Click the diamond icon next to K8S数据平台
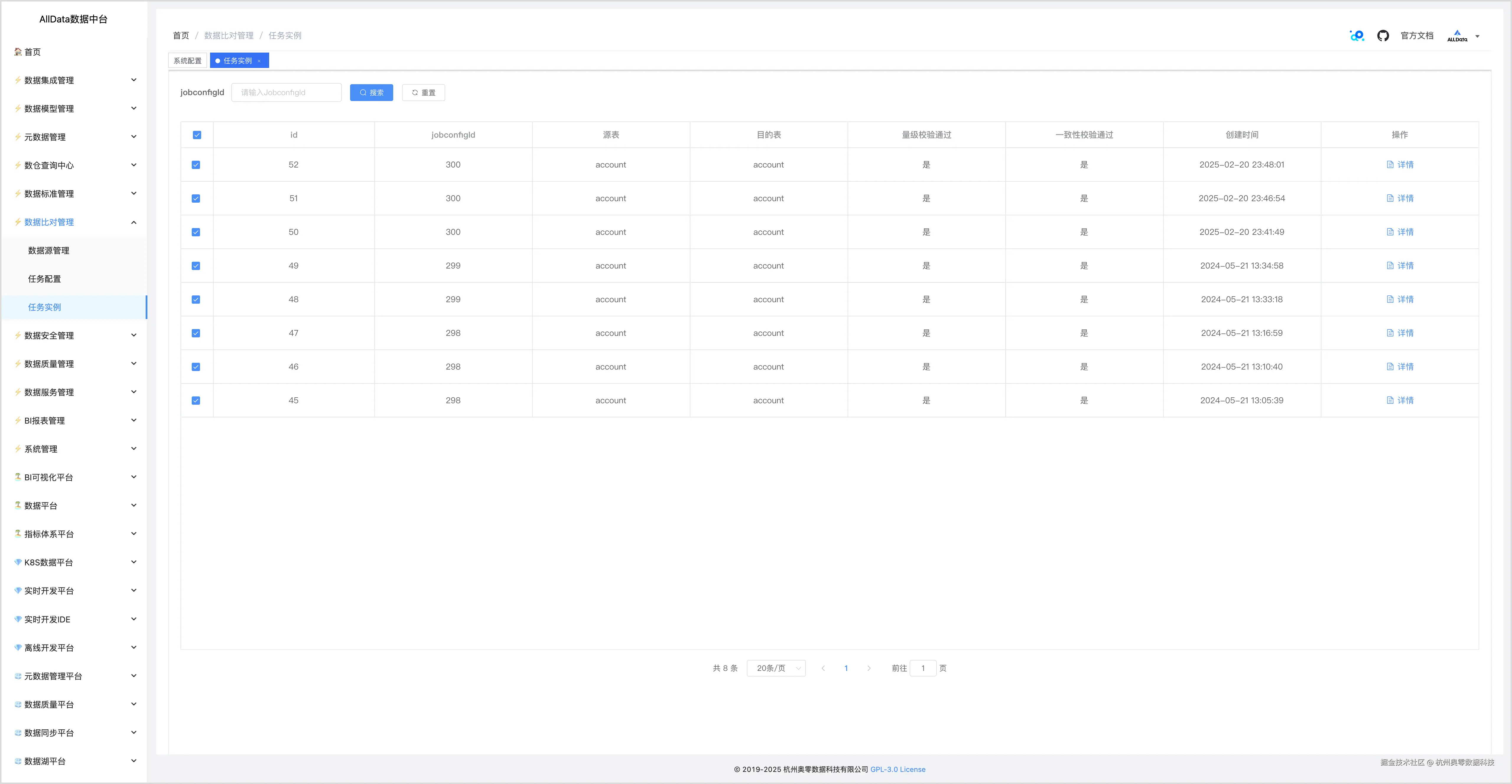The height and width of the screenshot is (784, 1512). tap(18, 562)
